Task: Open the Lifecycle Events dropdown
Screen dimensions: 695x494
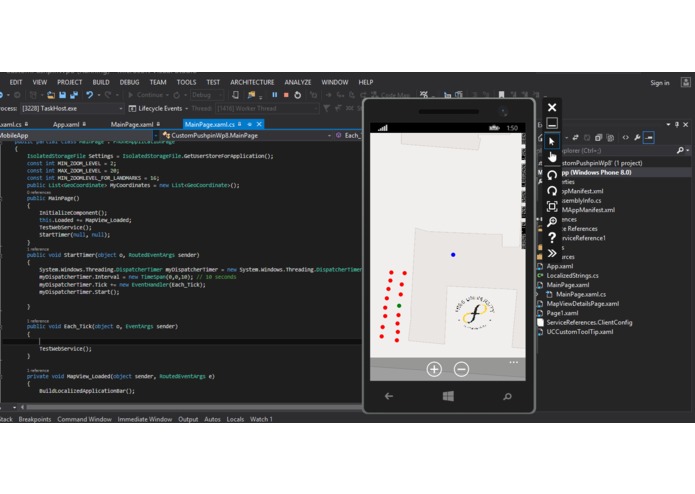Action: tap(160, 109)
